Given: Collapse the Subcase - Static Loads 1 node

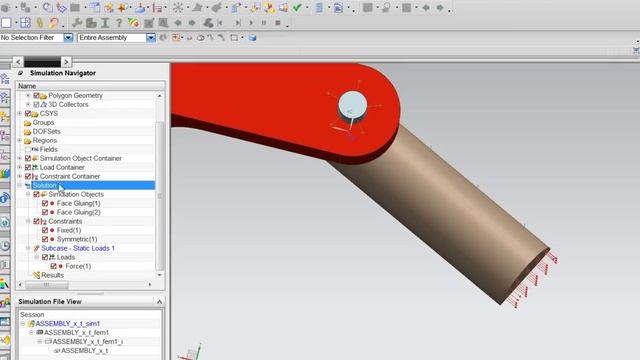Looking at the screenshot, I should pos(28,248).
